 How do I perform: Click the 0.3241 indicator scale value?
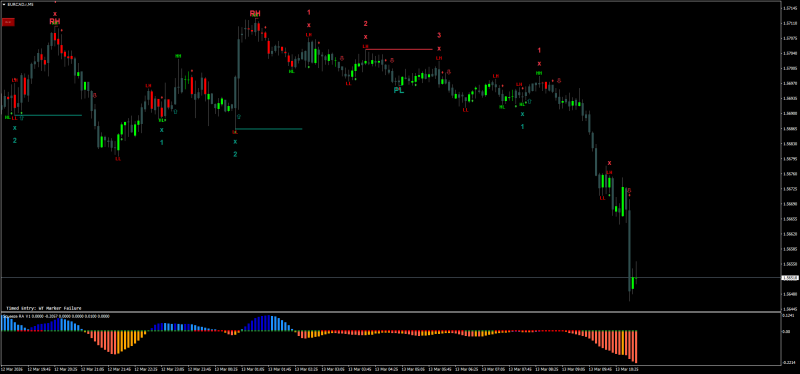(789, 315)
